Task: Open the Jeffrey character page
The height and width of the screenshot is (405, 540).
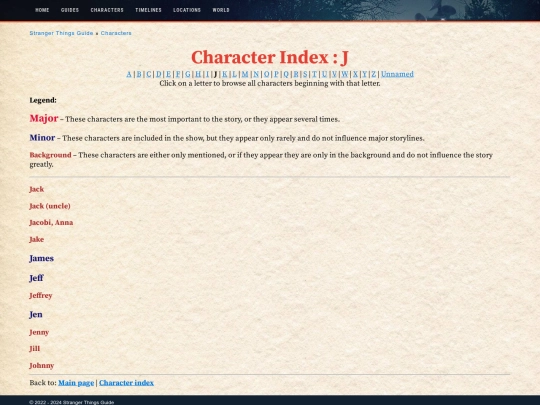Action: pyautogui.click(x=41, y=295)
